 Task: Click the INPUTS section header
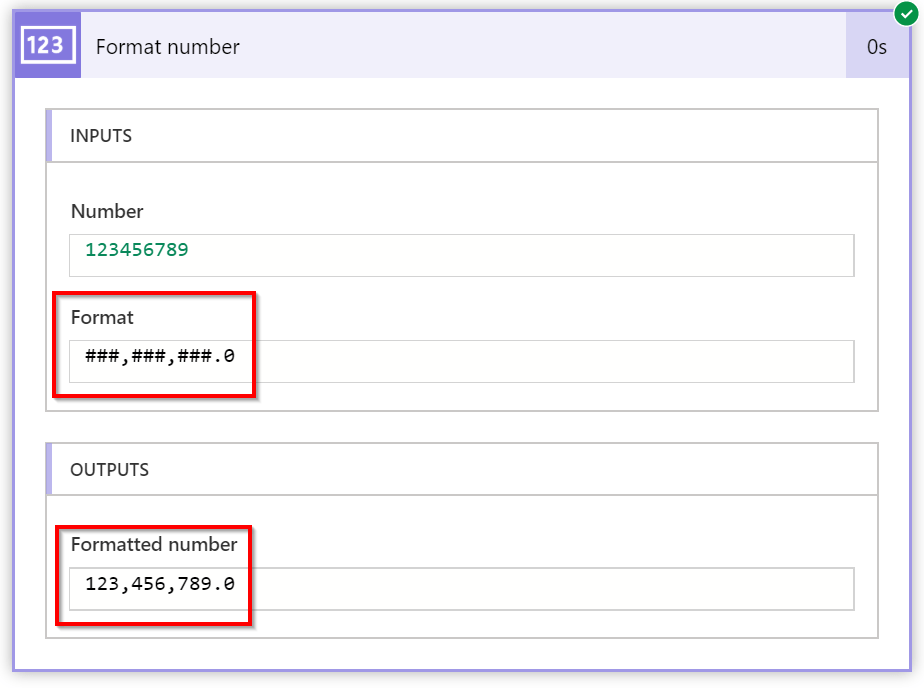pos(100,136)
